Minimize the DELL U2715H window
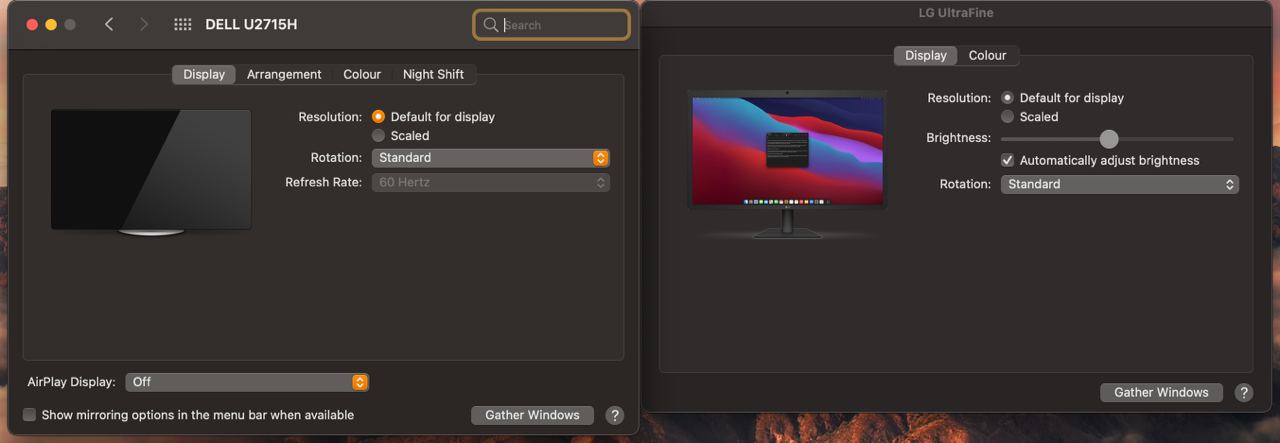1280x443 pixels. click(51, 24)
